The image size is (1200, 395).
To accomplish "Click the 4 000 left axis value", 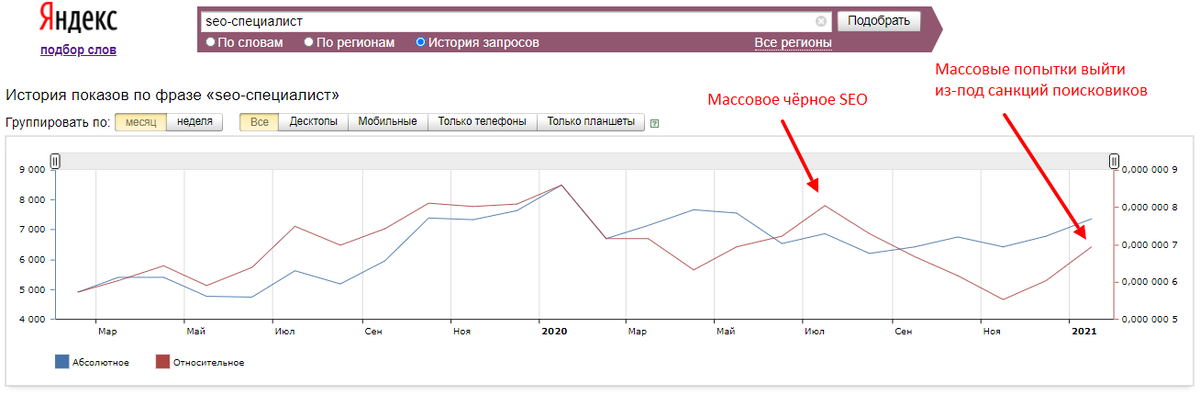I will (x=31, y=320).
